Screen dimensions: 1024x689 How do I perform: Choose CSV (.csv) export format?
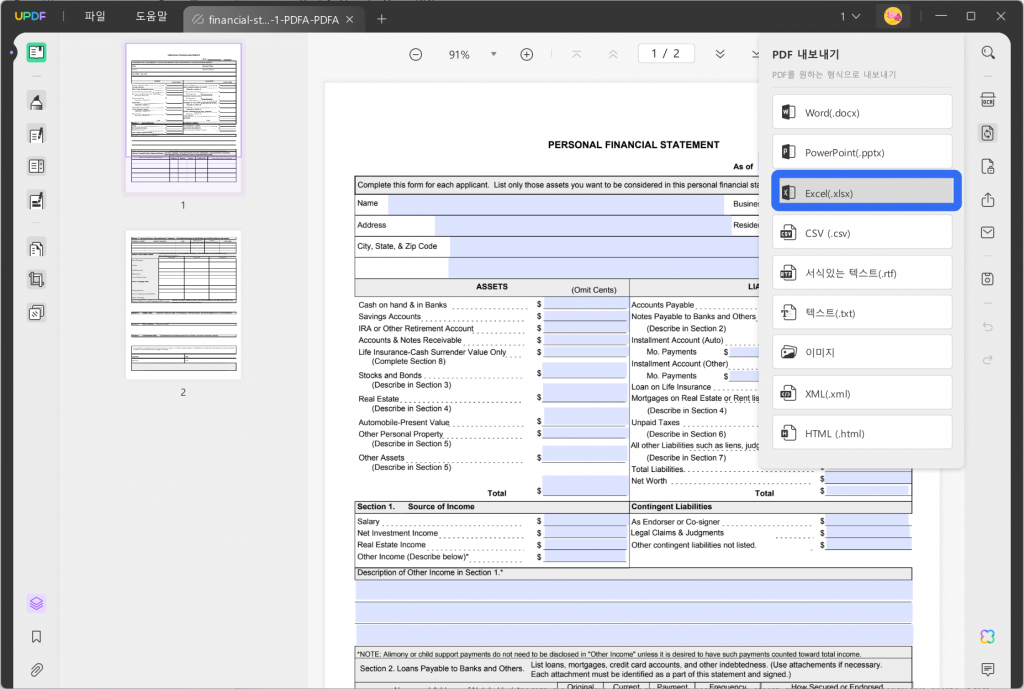point(862,233)
